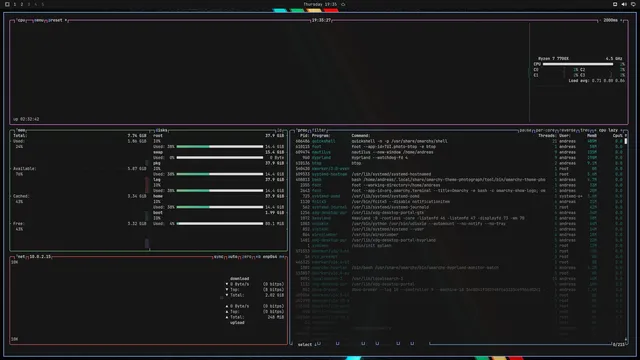The image size is (640, 360).
Task: Open the volume icon in system tray
Action: tap(624, 4)
